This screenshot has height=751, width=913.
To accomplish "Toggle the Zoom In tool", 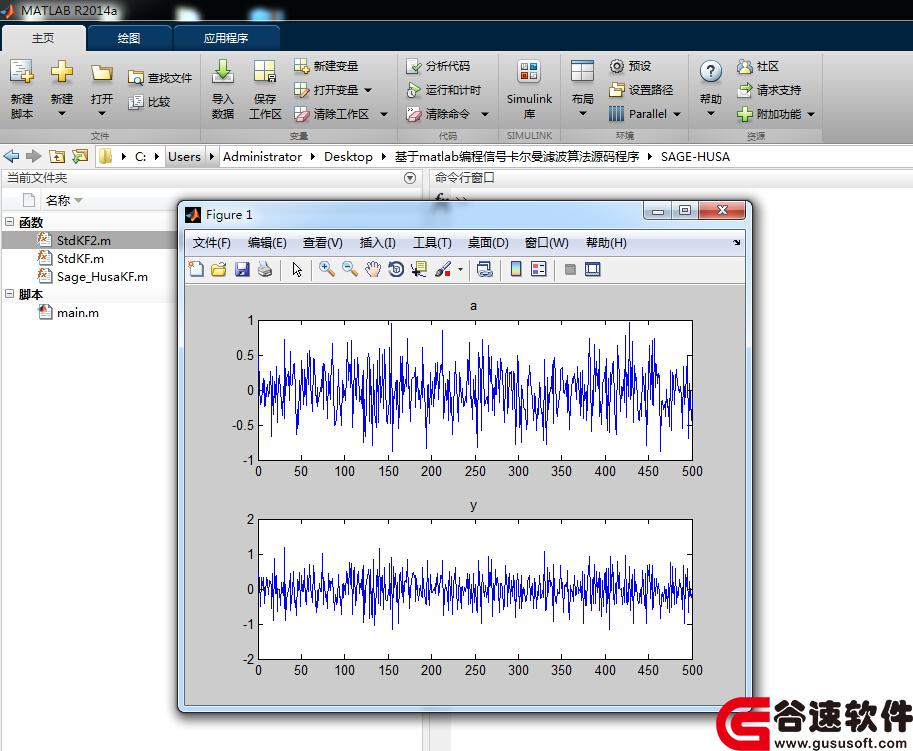I will pos(327,269).
